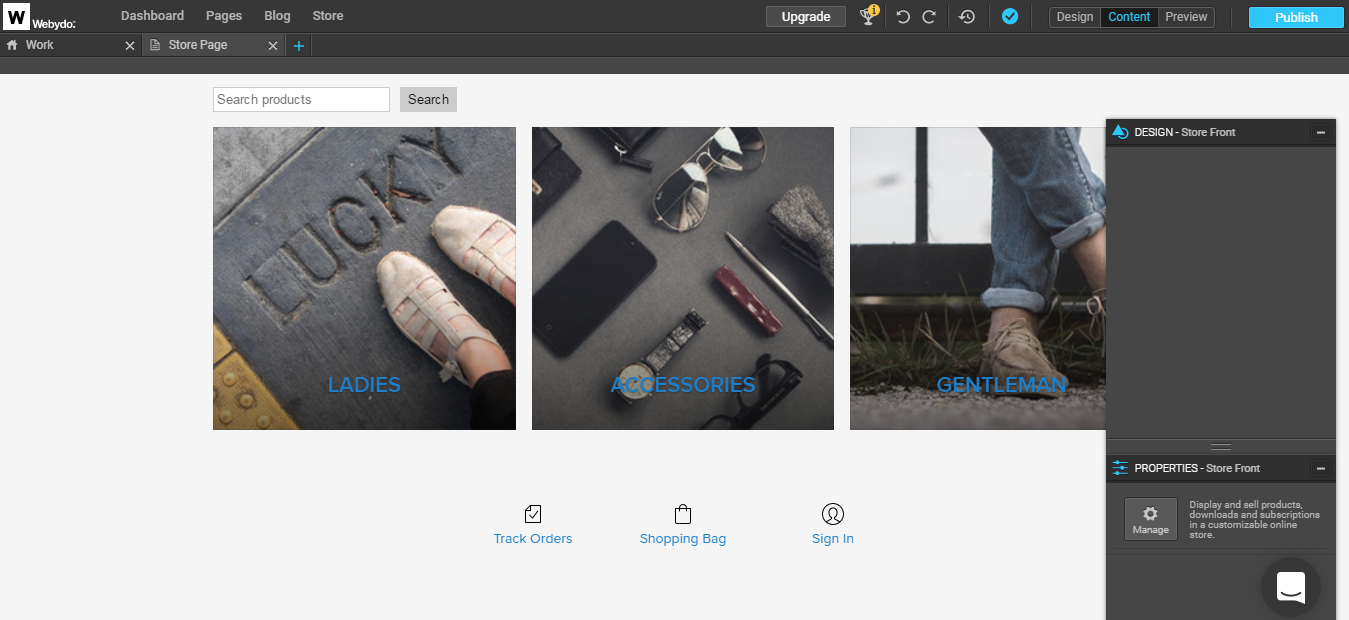Collapse the Design - Store Front panel
The height and width of the screenshot is (620, 1349).
click(1321, 132)
